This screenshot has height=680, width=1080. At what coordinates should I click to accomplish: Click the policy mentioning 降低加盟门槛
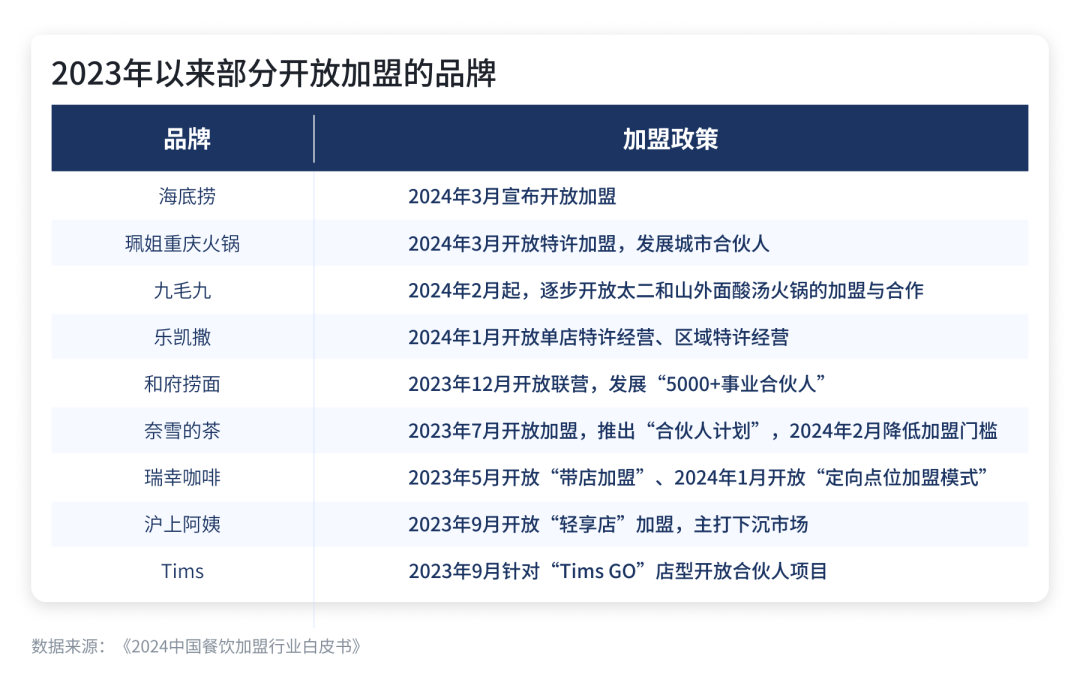(x=703, y=431)
